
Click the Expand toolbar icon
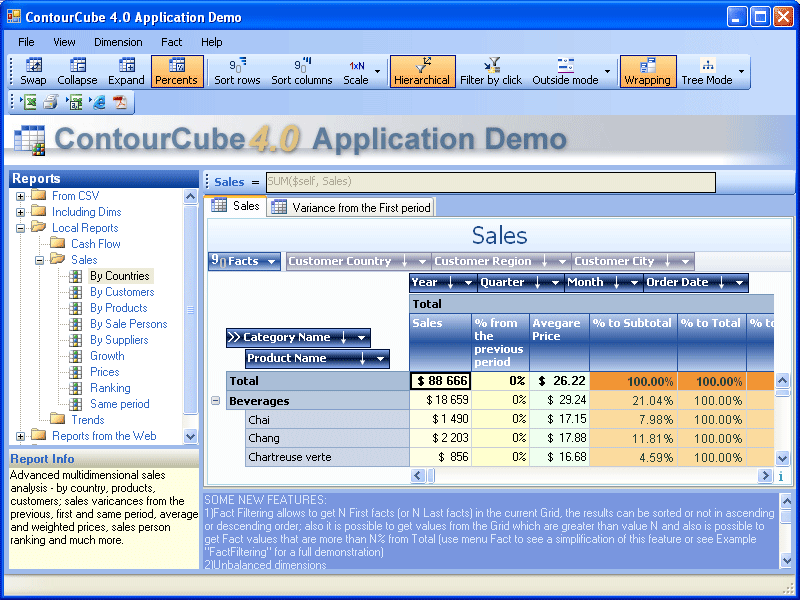(126, 71)
